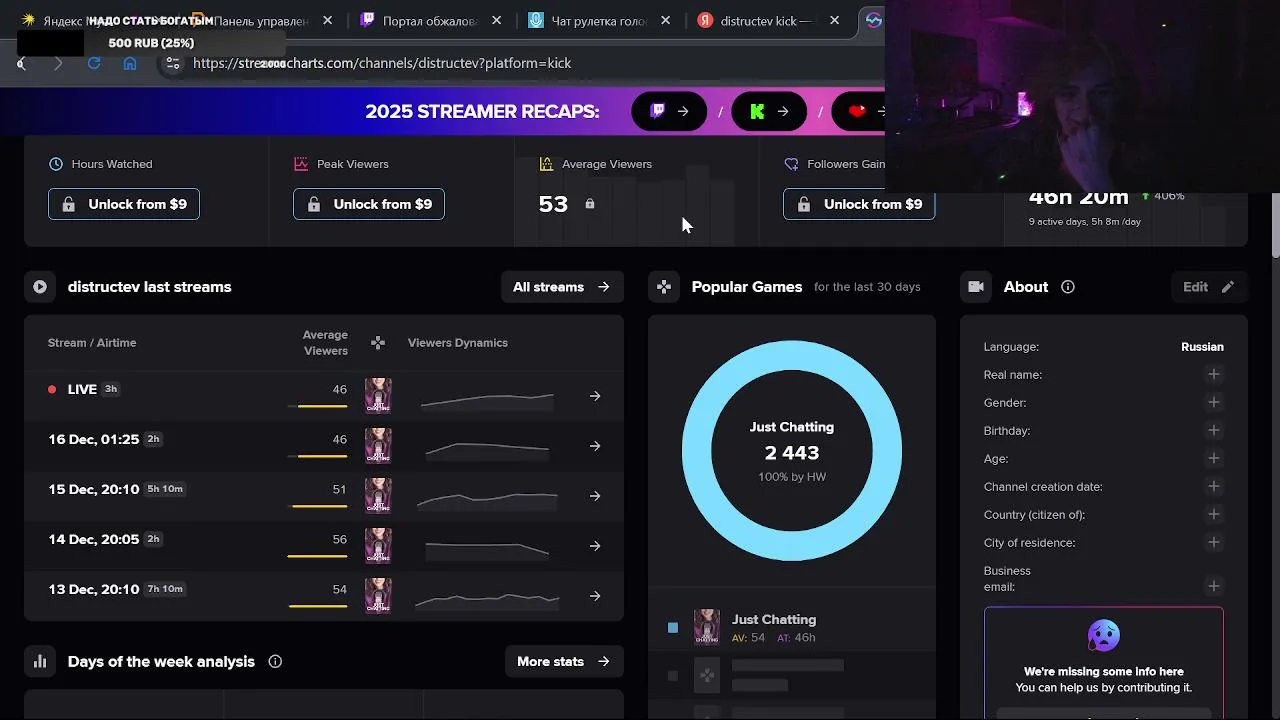Open 15 Dec, 20:10 stream arrow
The image size is (1280, 720).
click(x=595, y=496)
